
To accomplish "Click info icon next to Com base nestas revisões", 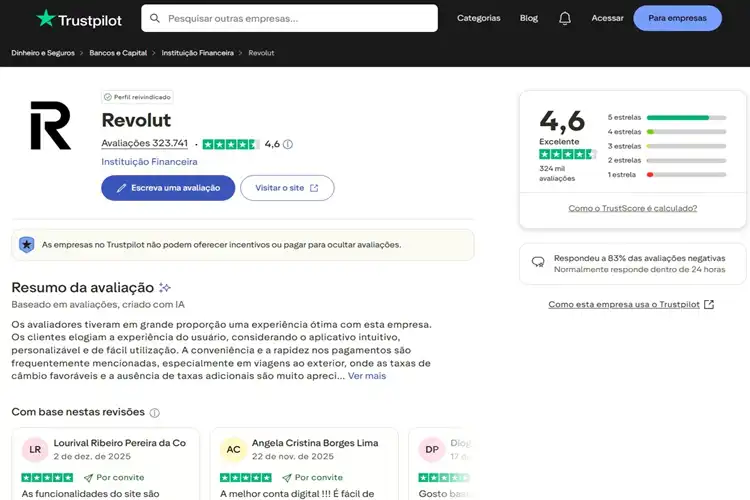I will 154,412.
